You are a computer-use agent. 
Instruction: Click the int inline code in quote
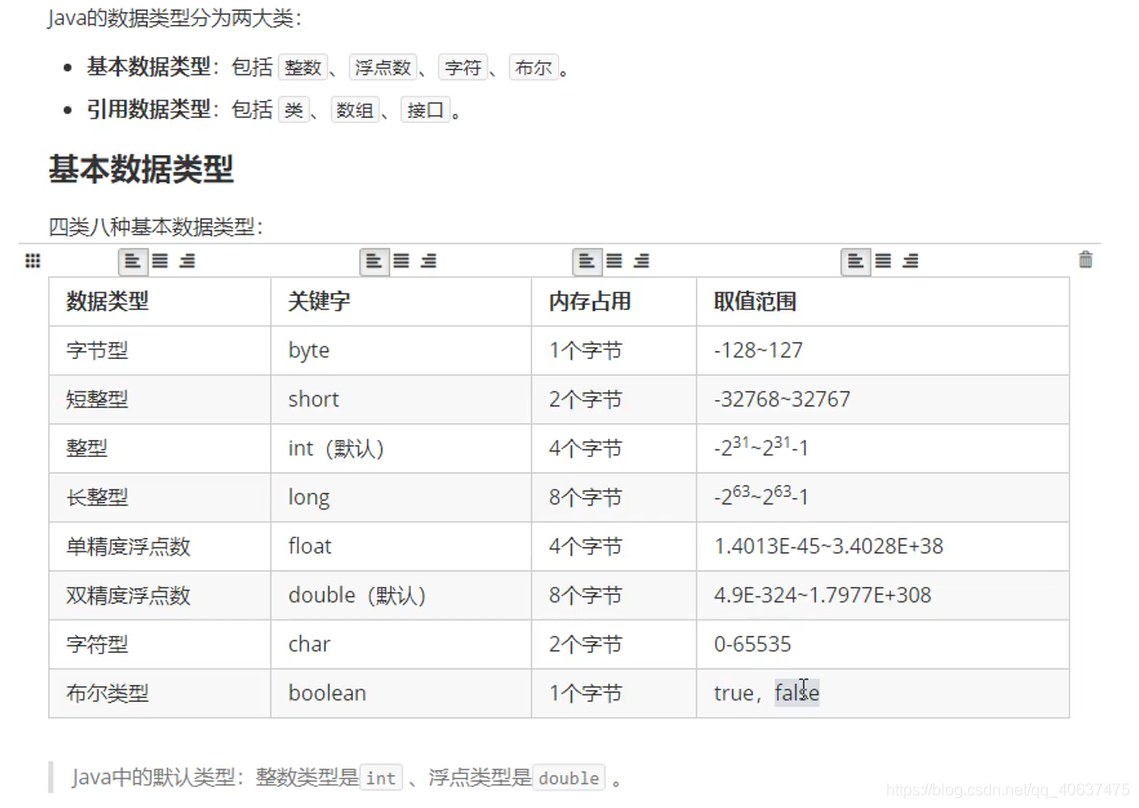click(381, 778)
